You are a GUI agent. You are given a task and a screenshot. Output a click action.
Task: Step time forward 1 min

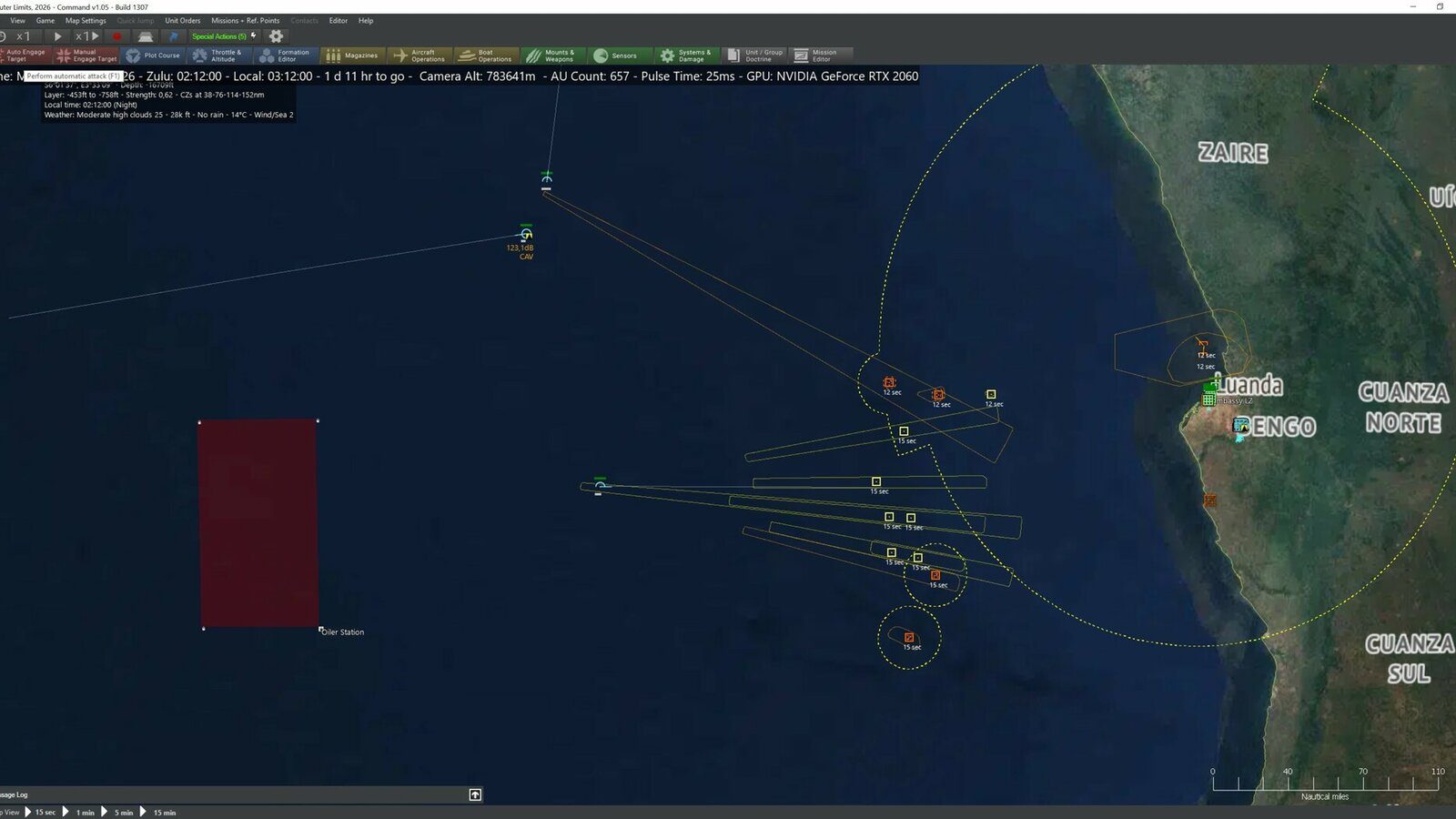coord(79,812)
